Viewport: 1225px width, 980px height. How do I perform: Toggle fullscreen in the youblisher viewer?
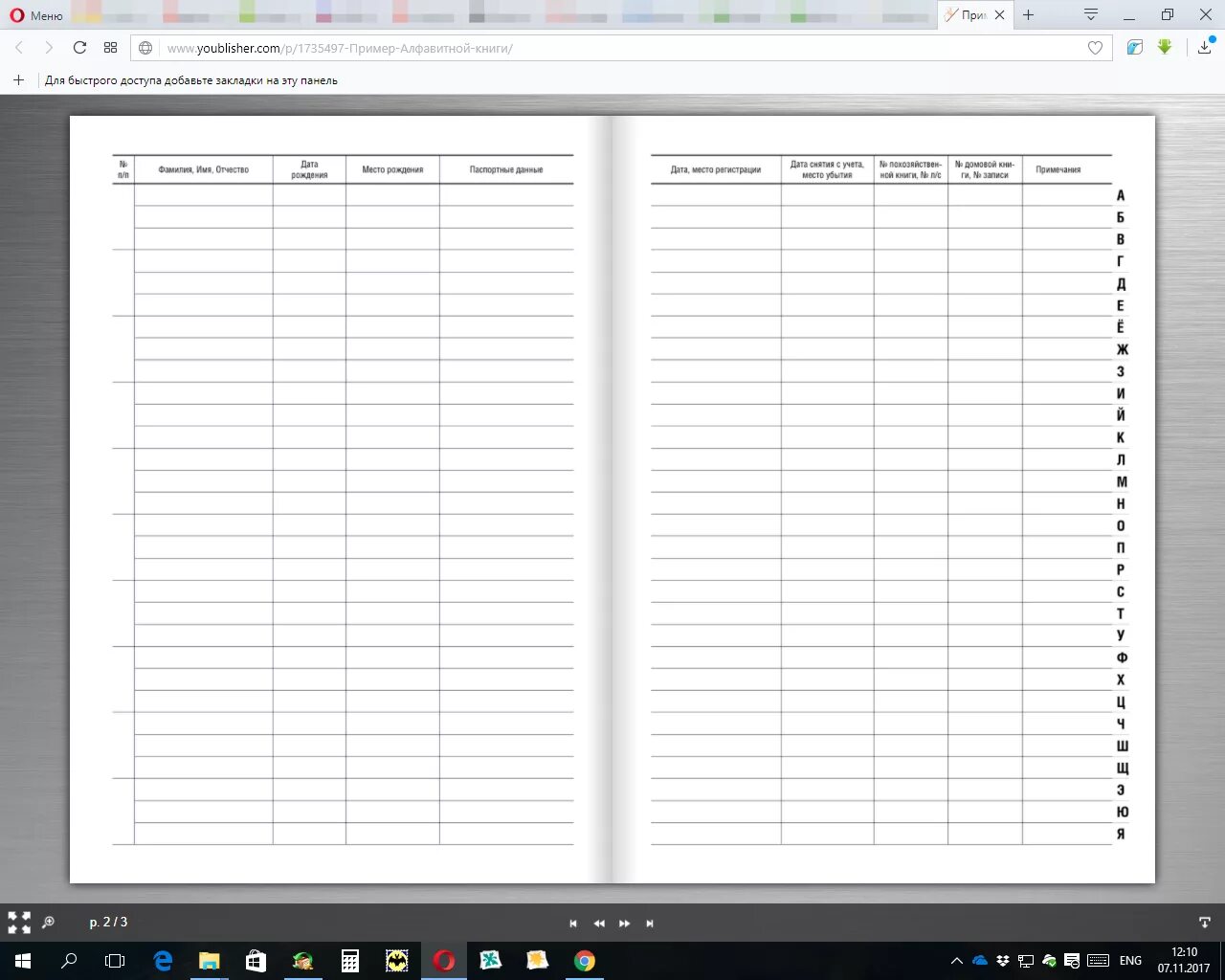point(19,923)
